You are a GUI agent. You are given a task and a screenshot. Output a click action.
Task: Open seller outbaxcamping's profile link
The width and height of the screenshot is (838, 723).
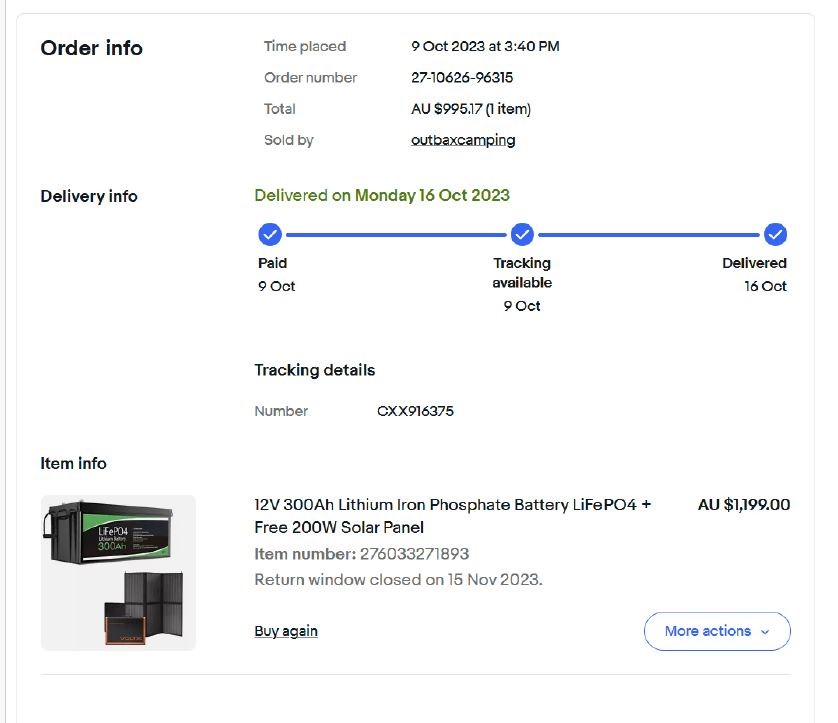point(463,140)
